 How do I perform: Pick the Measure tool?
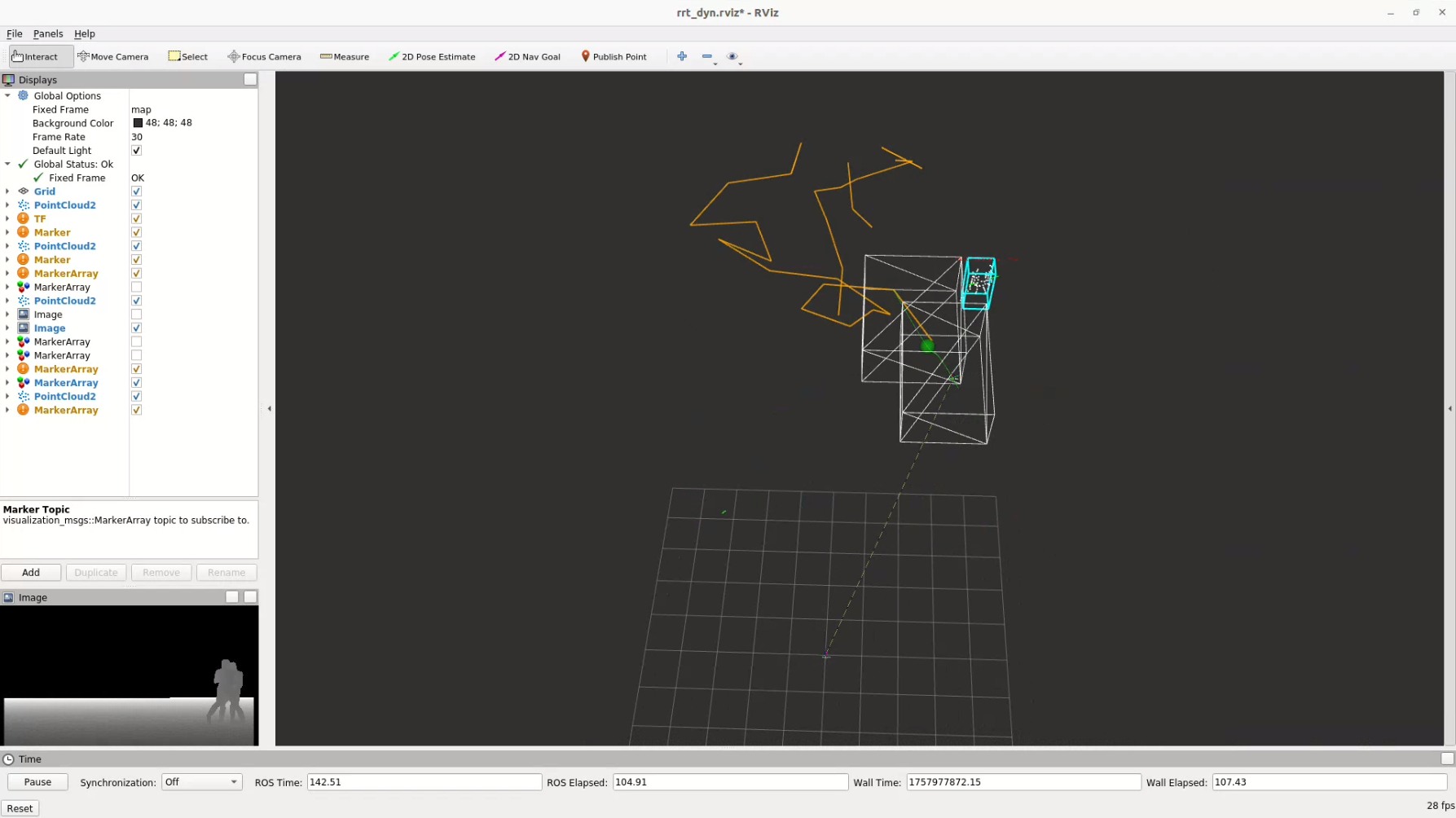tap(345, 57)
